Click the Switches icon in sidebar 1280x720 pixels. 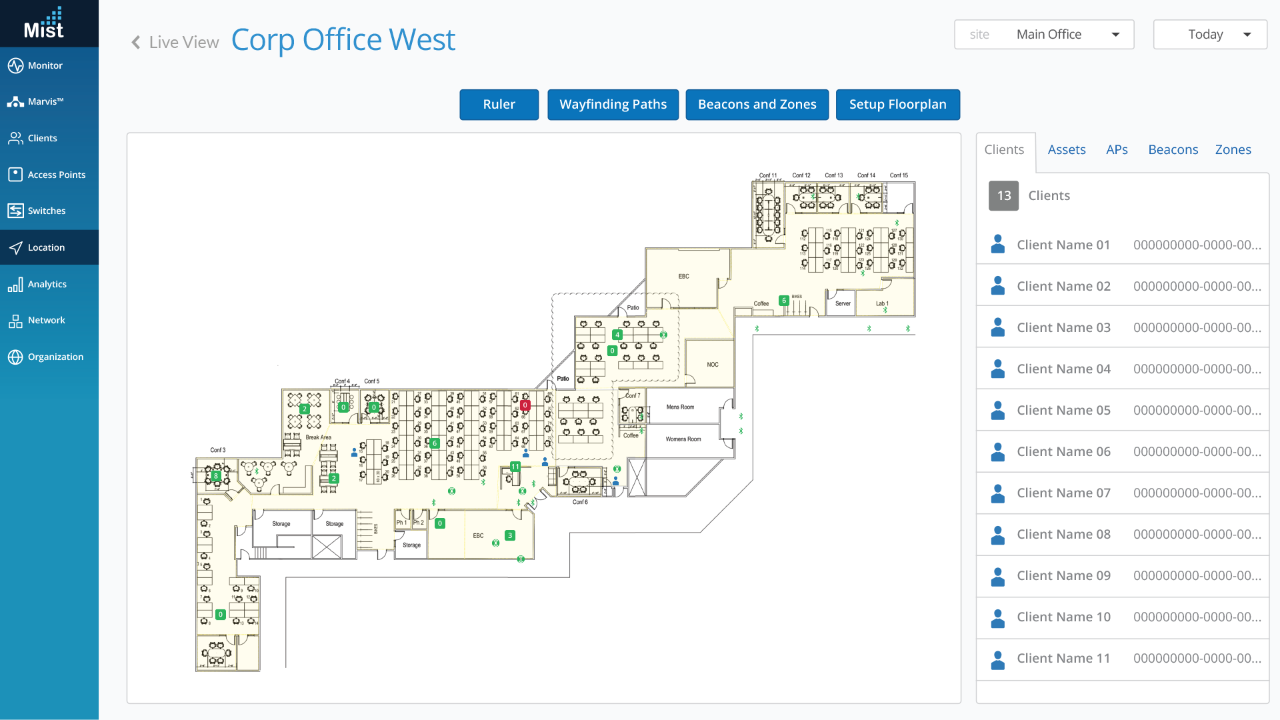point(15,211)
